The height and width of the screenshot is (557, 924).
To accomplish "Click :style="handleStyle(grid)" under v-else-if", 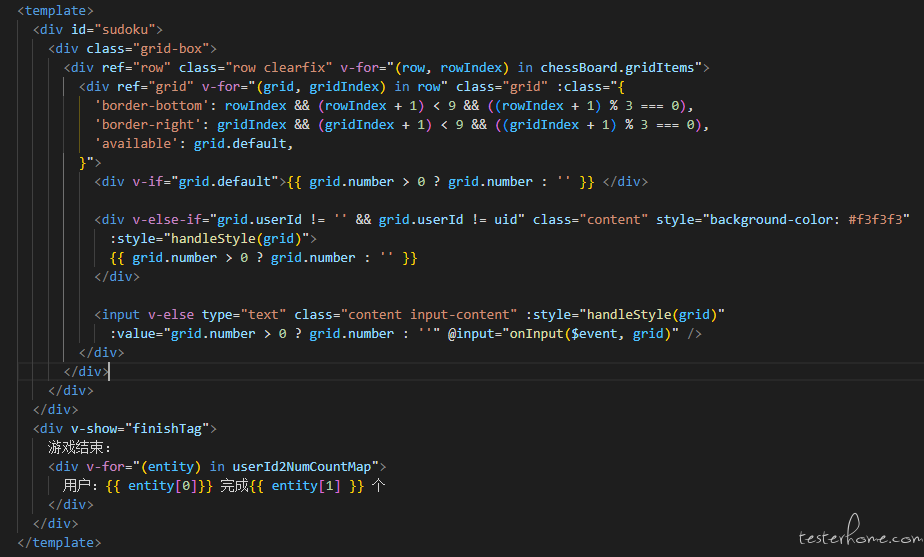I will click(x=209, y=238).
